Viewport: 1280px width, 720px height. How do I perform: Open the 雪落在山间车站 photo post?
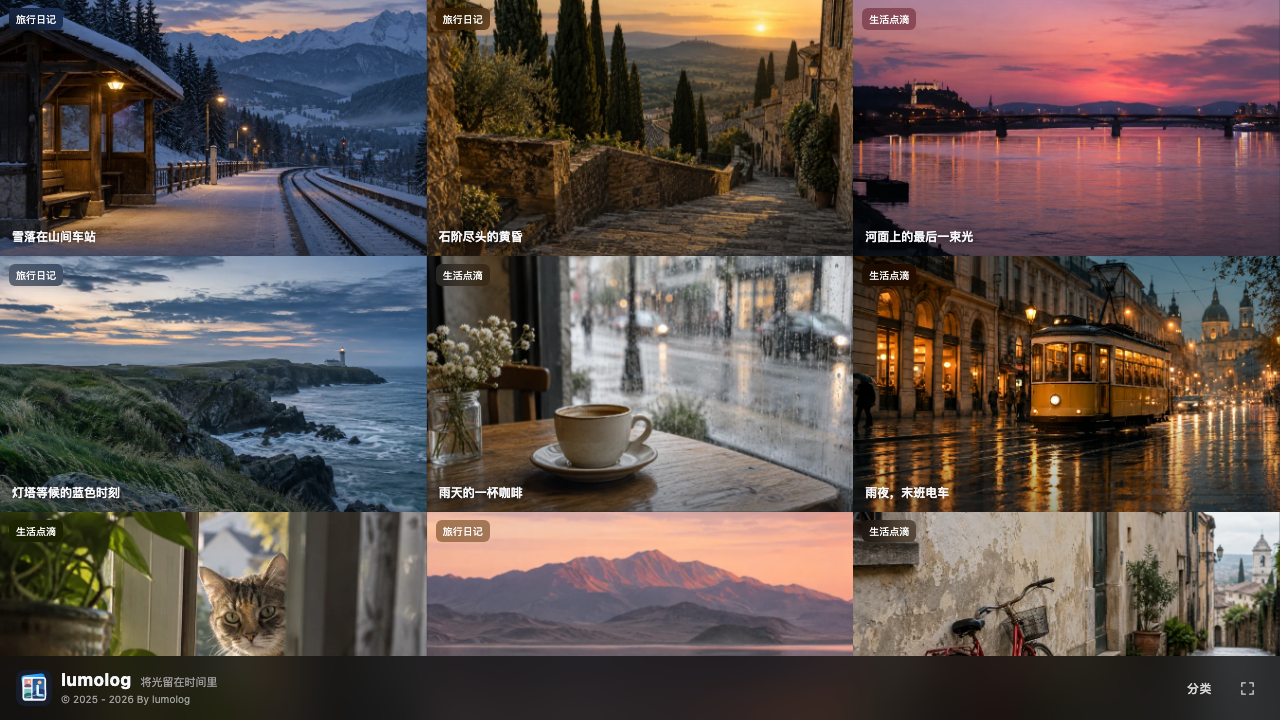(213, 128)
